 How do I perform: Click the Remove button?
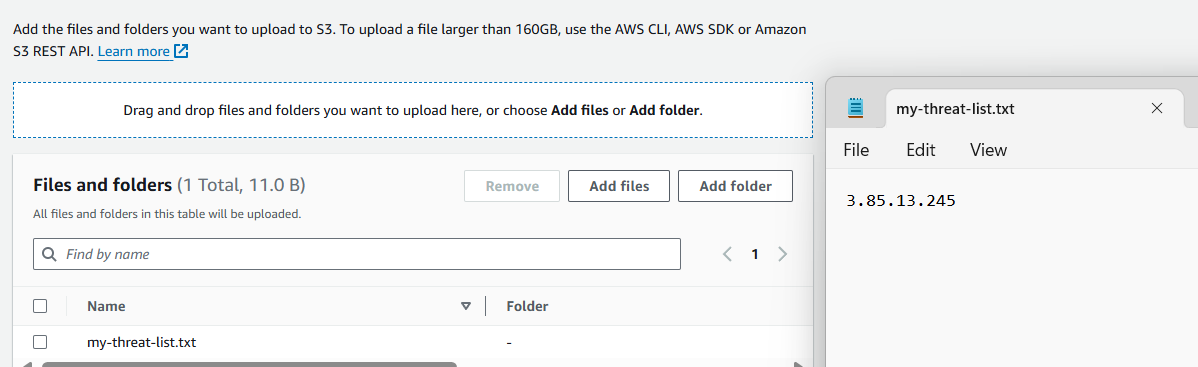coord(512,186)
